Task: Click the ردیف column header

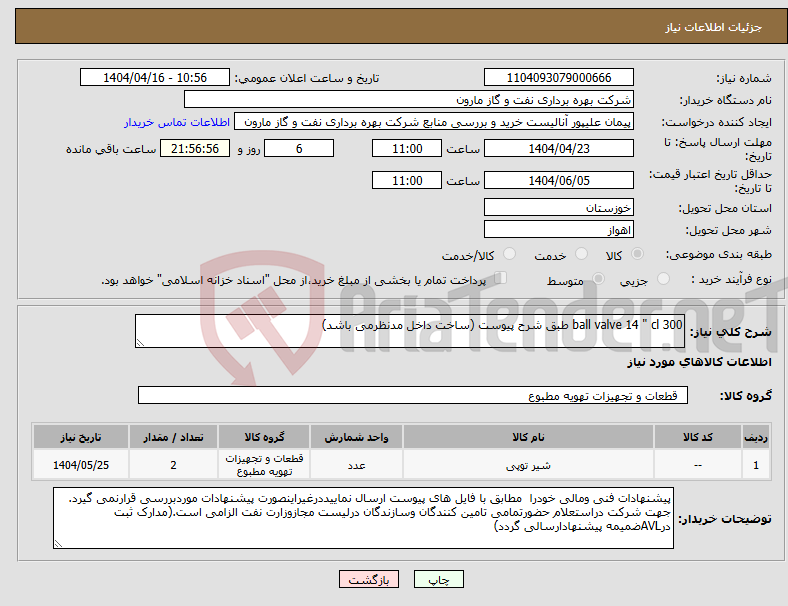Action: coord(755,437)
